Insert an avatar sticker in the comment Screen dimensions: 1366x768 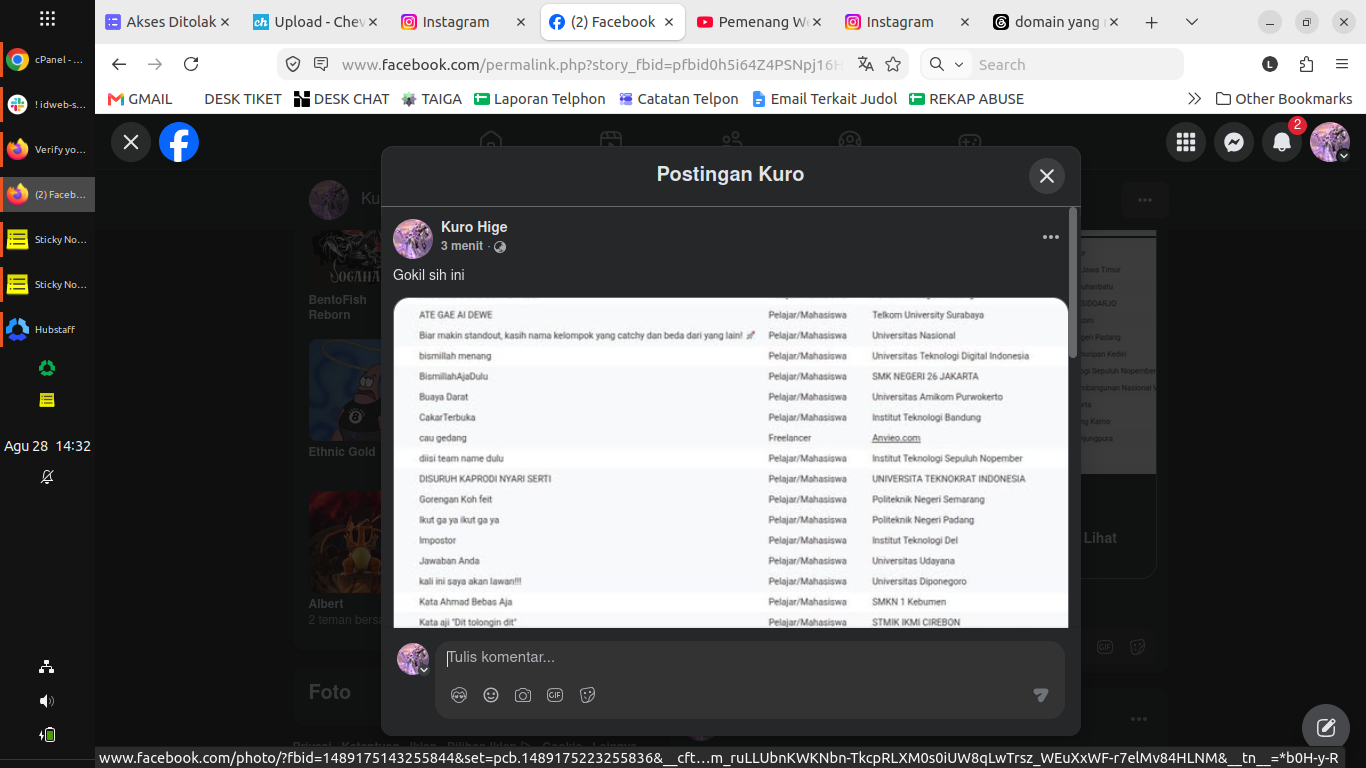pos(459,695)
